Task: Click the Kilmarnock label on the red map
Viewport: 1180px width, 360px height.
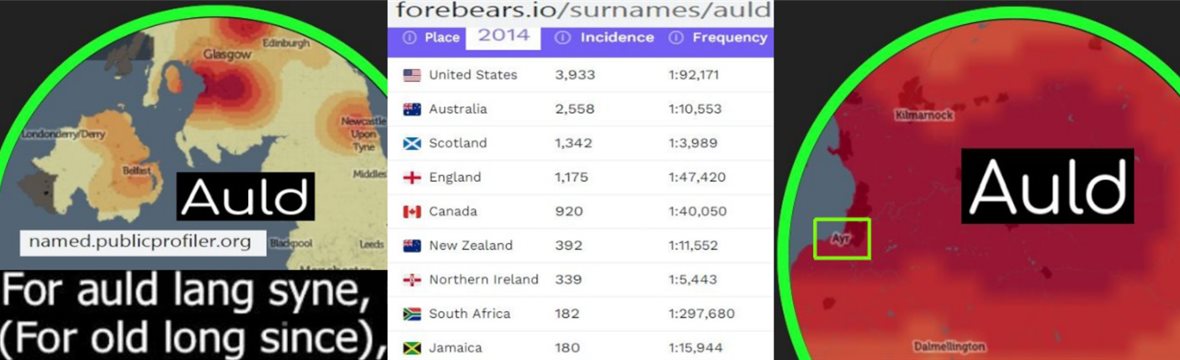Action: pos(925,115)
